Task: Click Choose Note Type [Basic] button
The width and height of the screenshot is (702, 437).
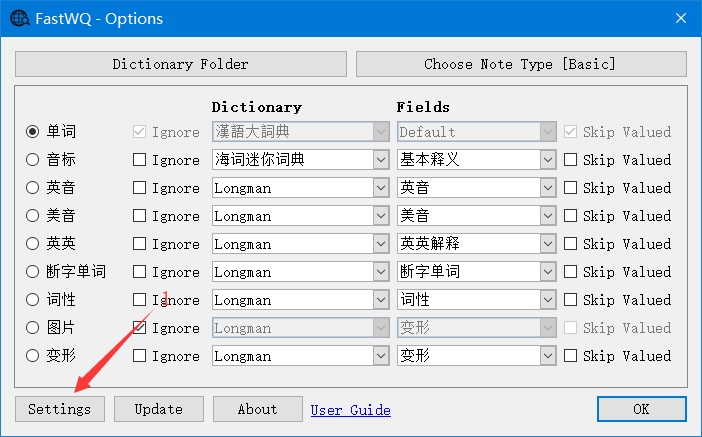Action: pos(520,64)
